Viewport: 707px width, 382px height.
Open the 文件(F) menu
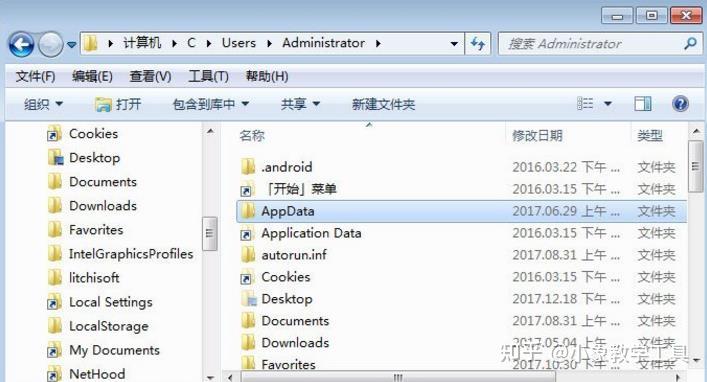[x=35, y=76]
